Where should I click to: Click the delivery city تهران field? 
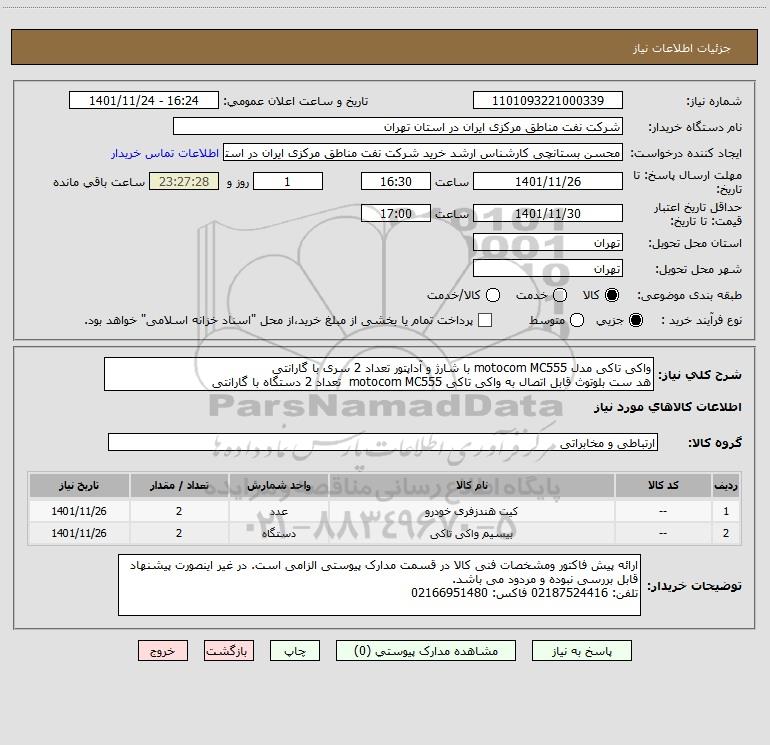[548, 268]
